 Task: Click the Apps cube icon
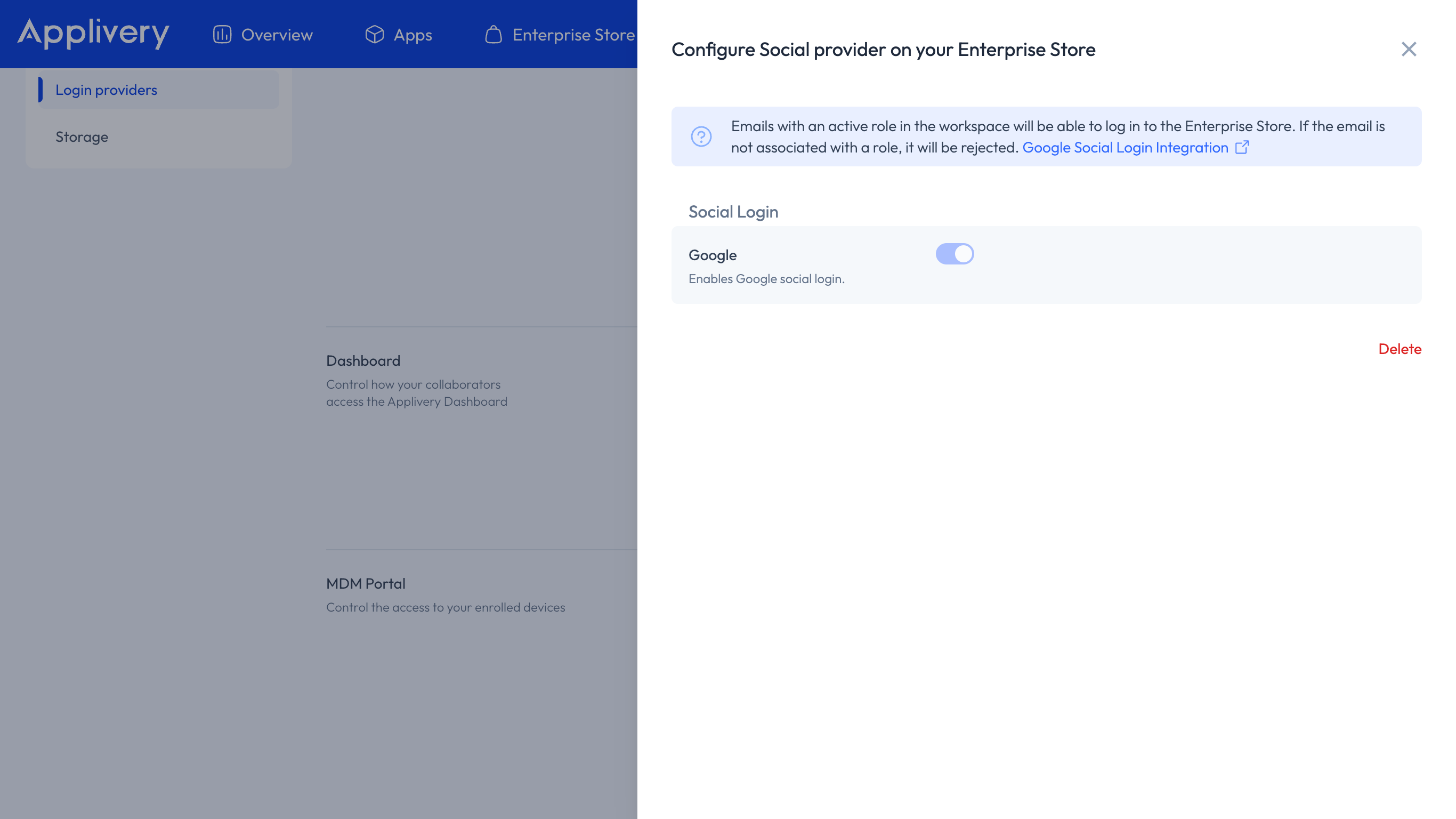click(x=374, y=34)
